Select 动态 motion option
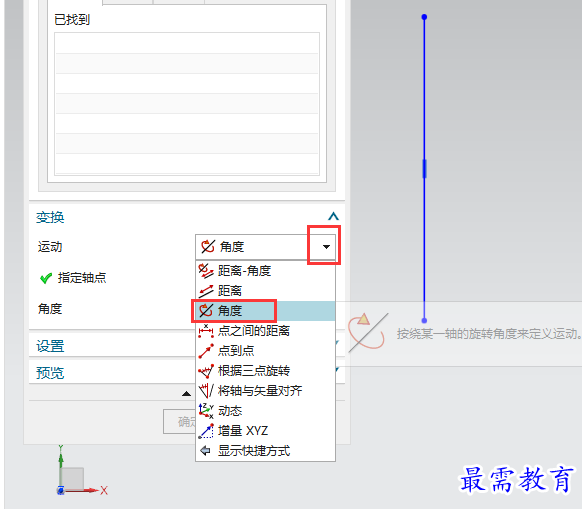The width and height of the screenshot is (582, 511). click(x=265, y=411)
